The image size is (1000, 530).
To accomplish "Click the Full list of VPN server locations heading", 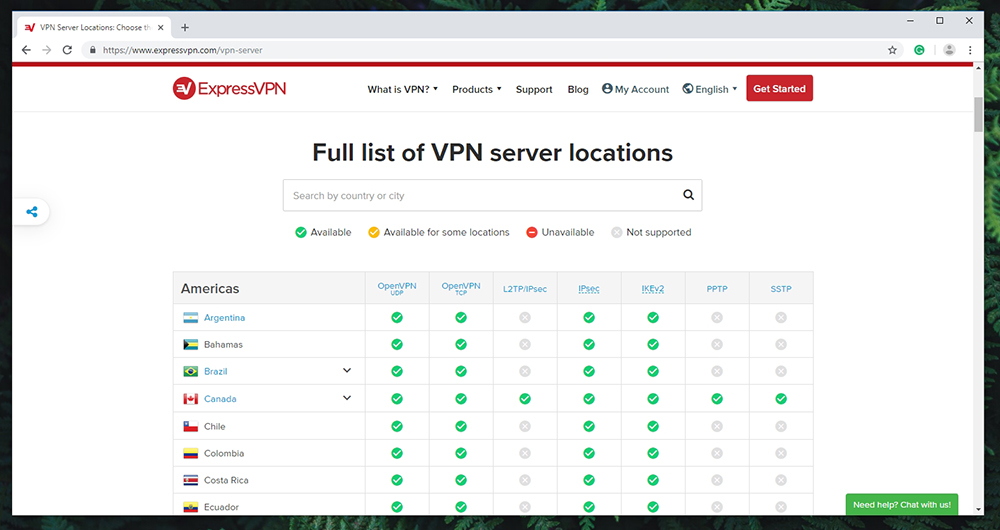I will click(492, 153).
